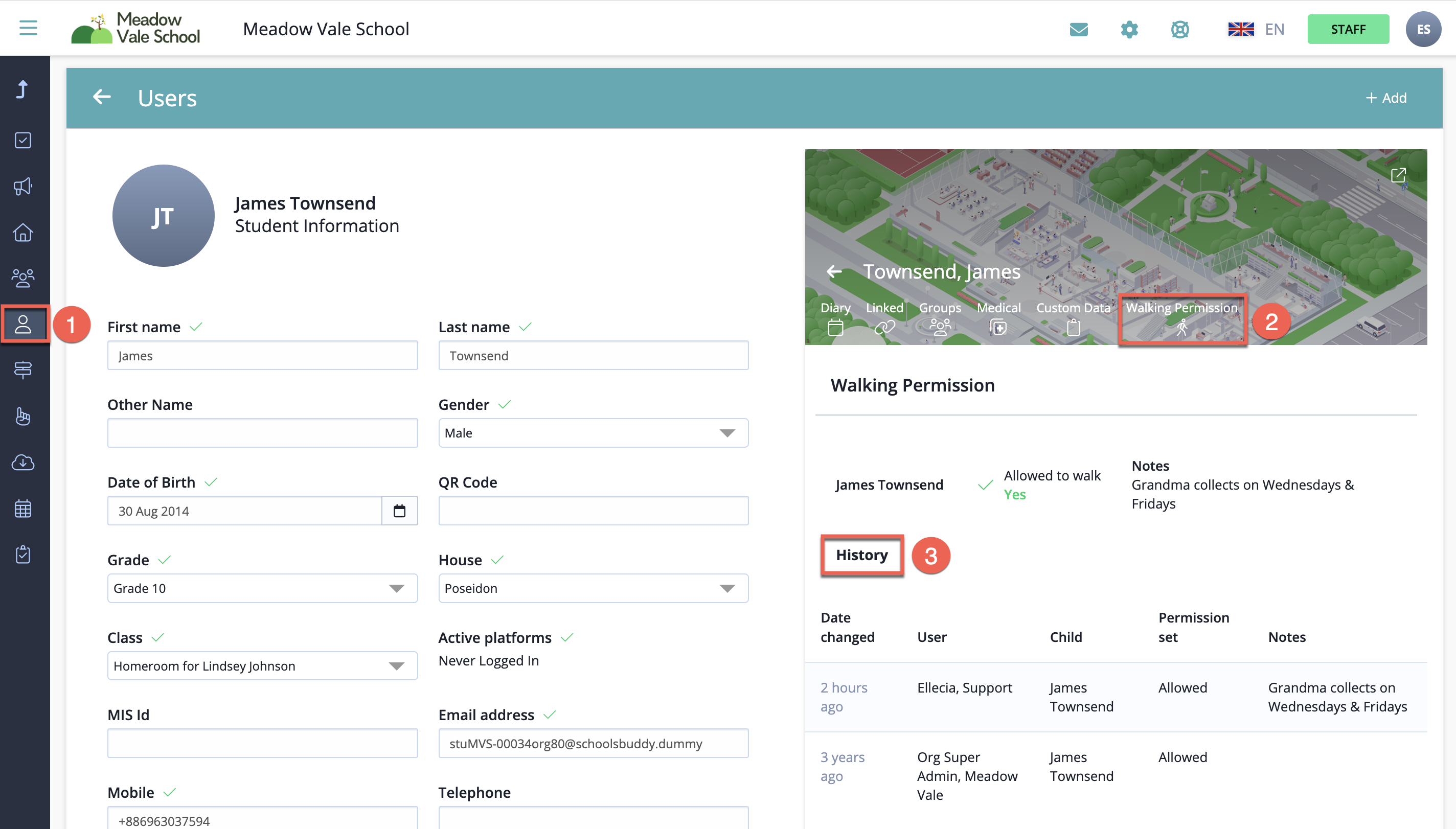The height and width of the screenshot is (829, 1456).
Task: Click the JT profile avatar
Action: point(163,216)
